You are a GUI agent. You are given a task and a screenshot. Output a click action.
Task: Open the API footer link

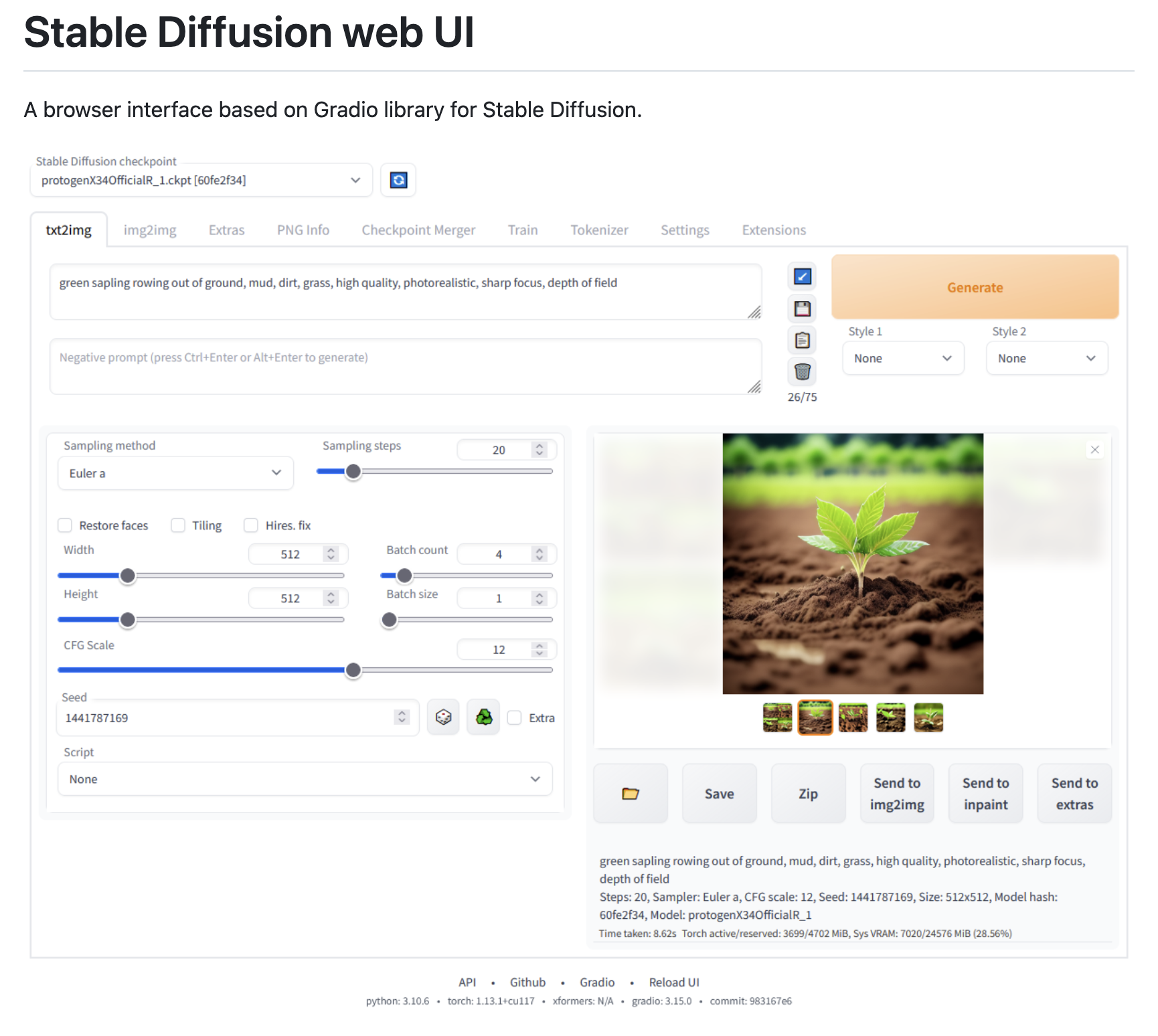pos(467,982)
